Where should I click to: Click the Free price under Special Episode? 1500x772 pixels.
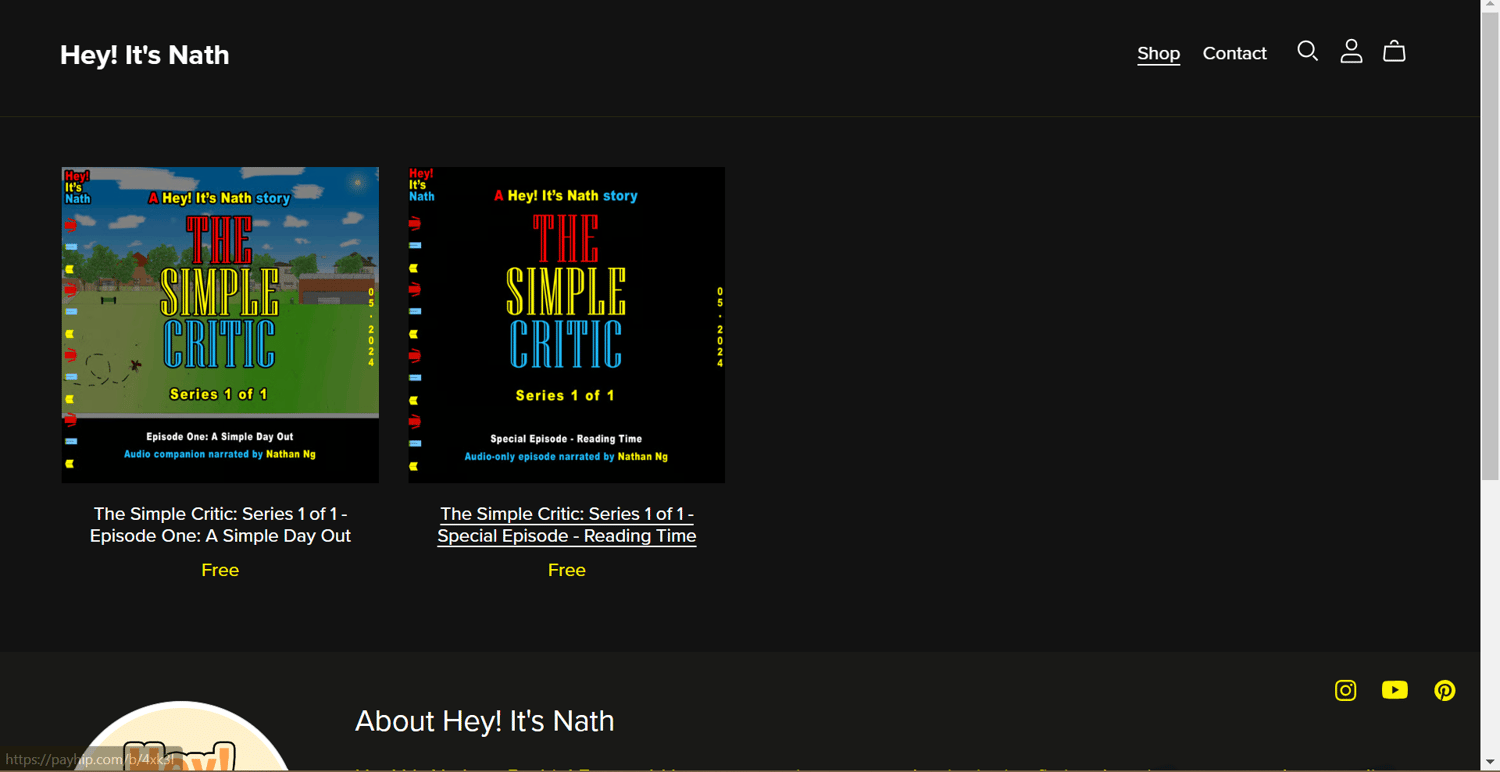click(567, 570)
